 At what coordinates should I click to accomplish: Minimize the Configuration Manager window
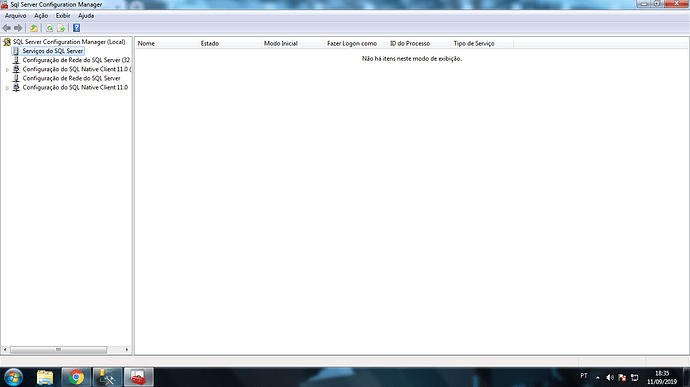pos(644,4)
